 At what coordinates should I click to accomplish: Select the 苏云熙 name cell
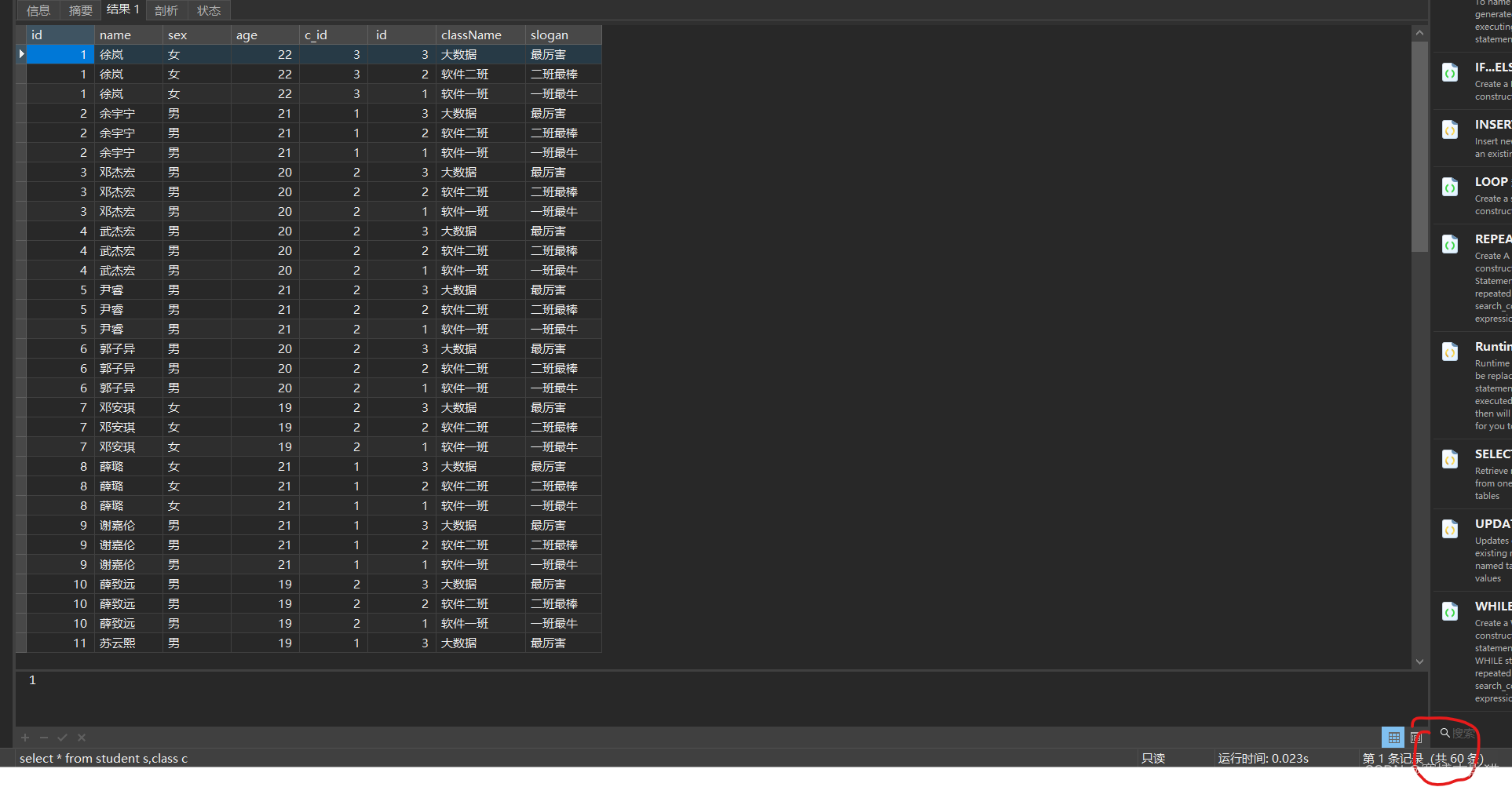[129, 643]
